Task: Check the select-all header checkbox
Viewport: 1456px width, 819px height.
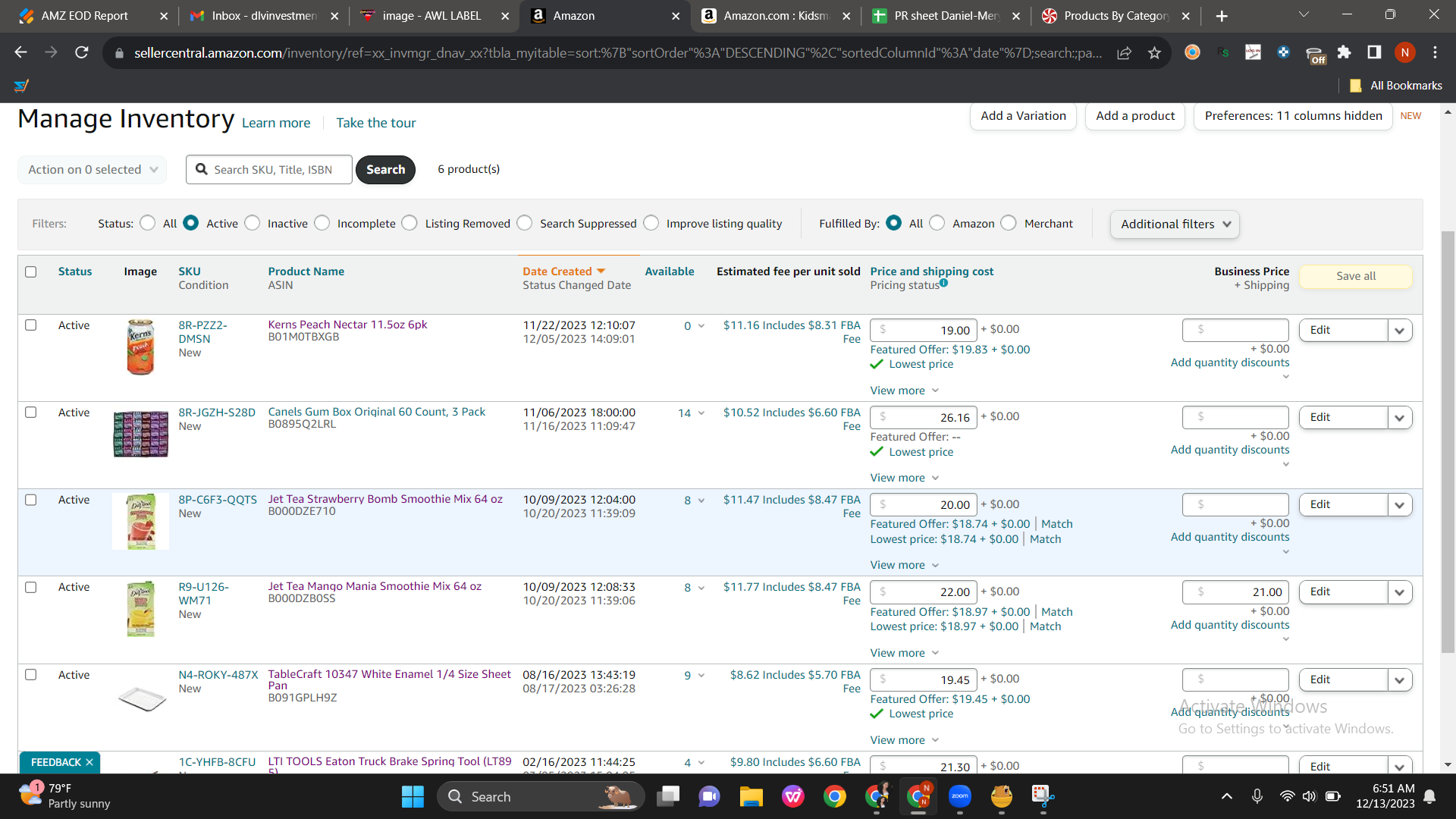Action: (31, 271)
